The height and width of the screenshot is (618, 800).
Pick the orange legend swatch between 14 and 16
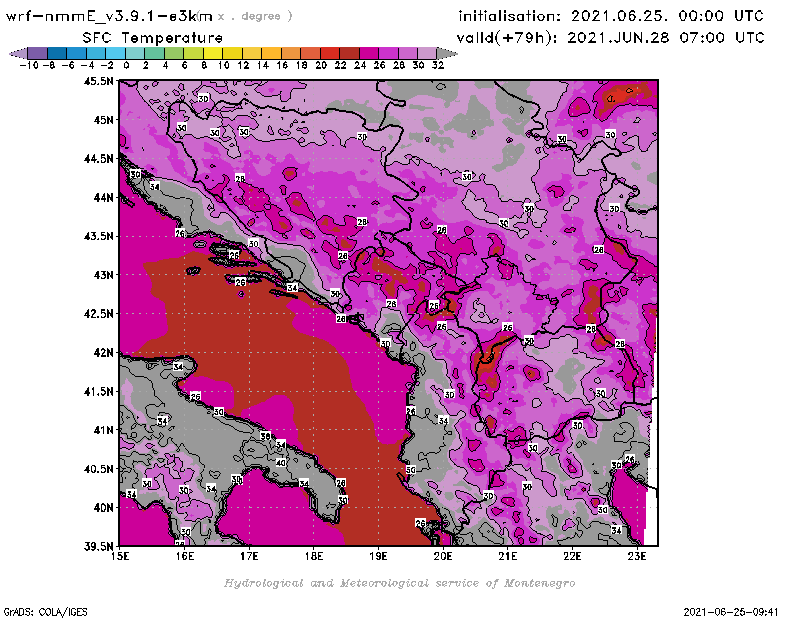(271, 53)
